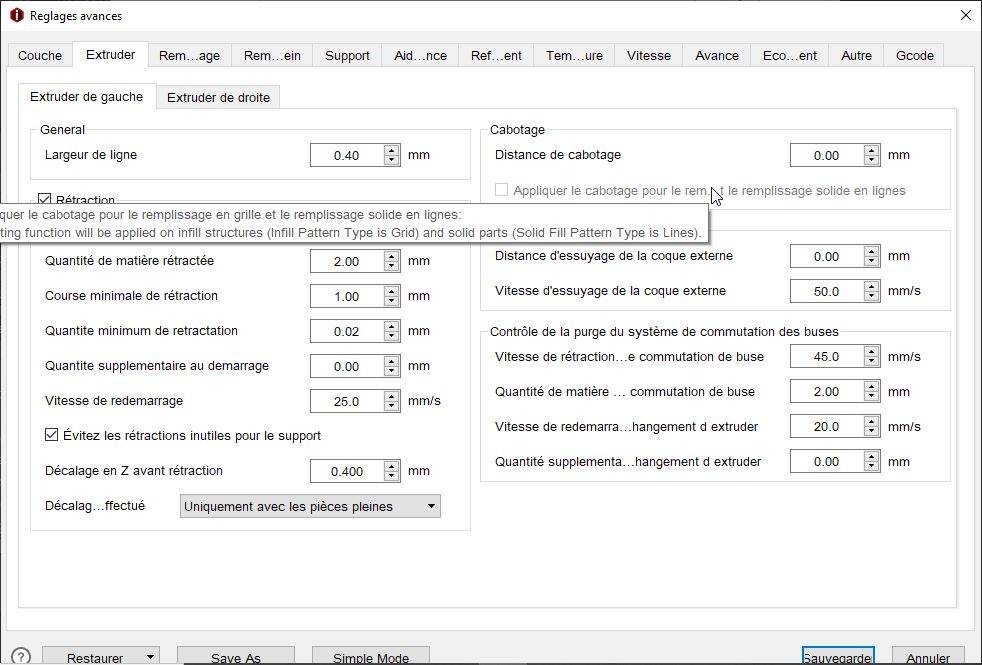Switch to the Gcode tab
Viewport: 982px width, 665px height.
point(914,55)
